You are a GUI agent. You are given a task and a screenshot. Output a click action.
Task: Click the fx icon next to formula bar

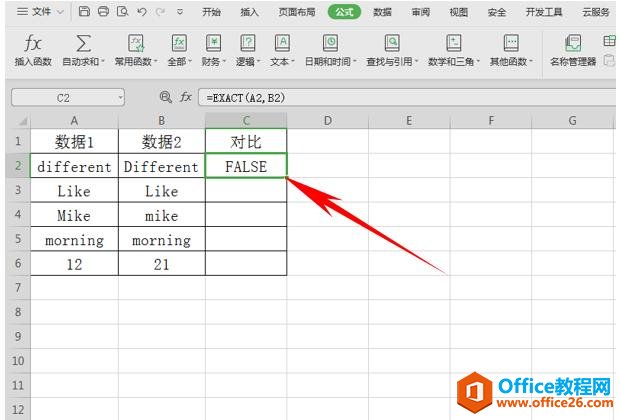(x=186, y=97)
